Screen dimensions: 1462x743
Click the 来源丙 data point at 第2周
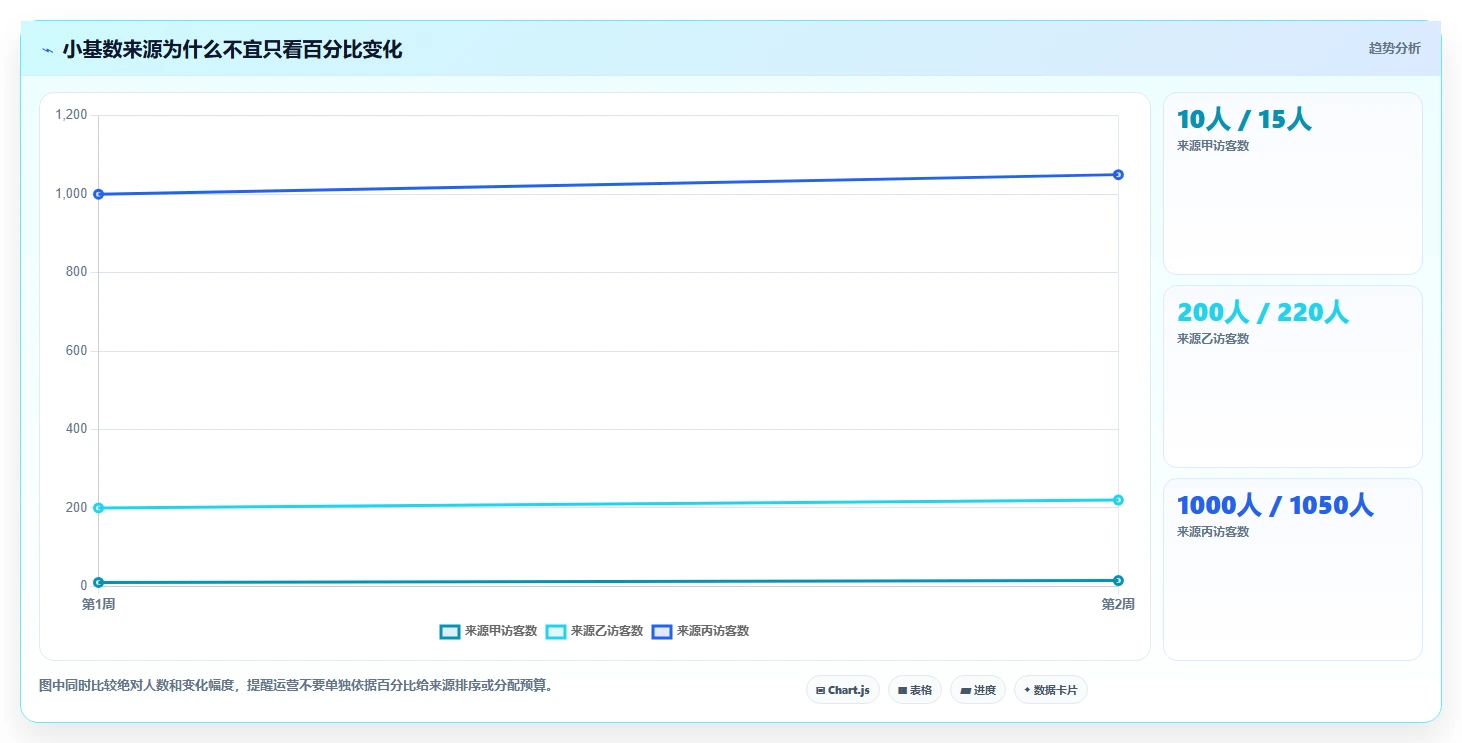[1118, 175]
